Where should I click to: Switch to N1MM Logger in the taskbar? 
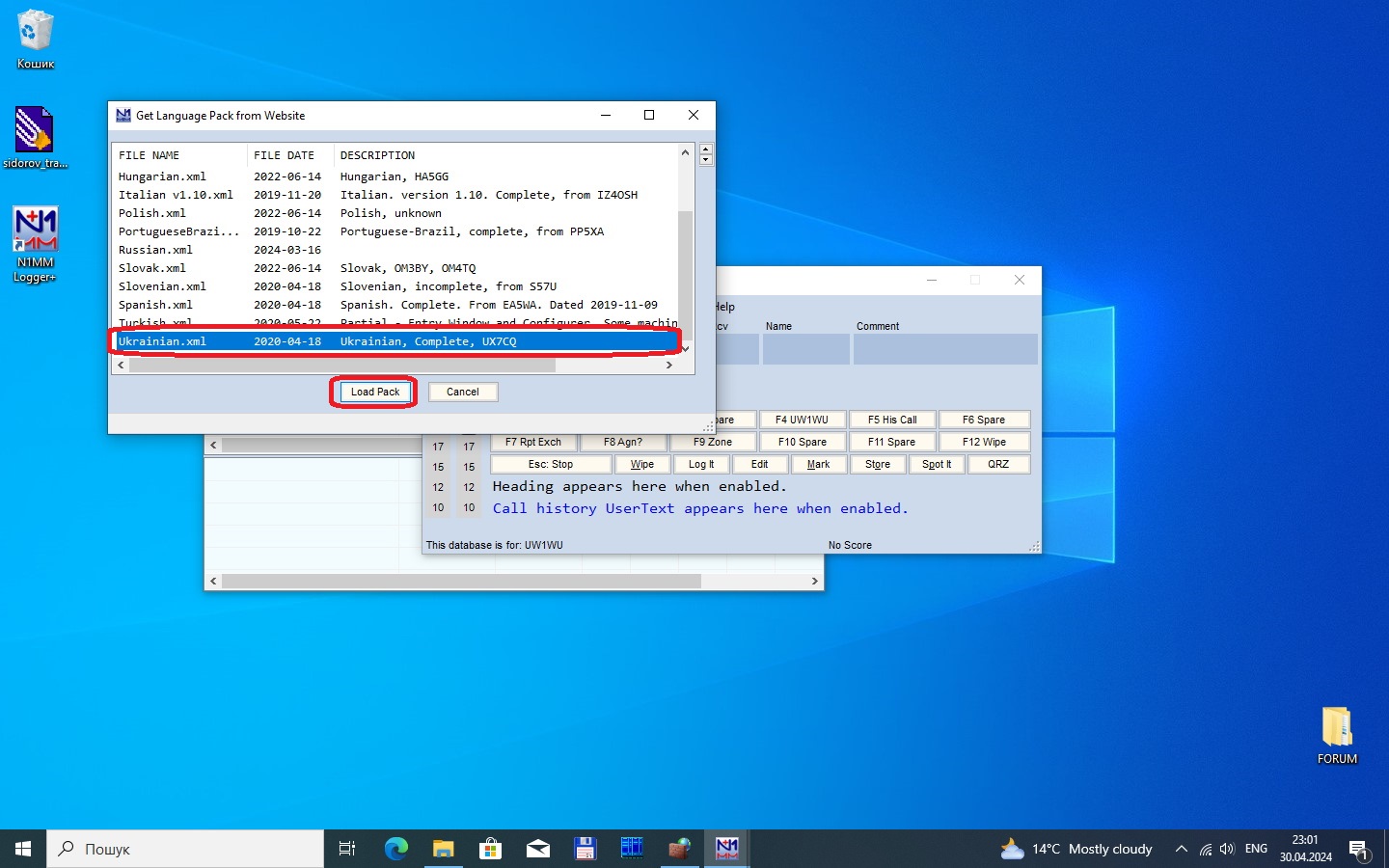[726, 849]
